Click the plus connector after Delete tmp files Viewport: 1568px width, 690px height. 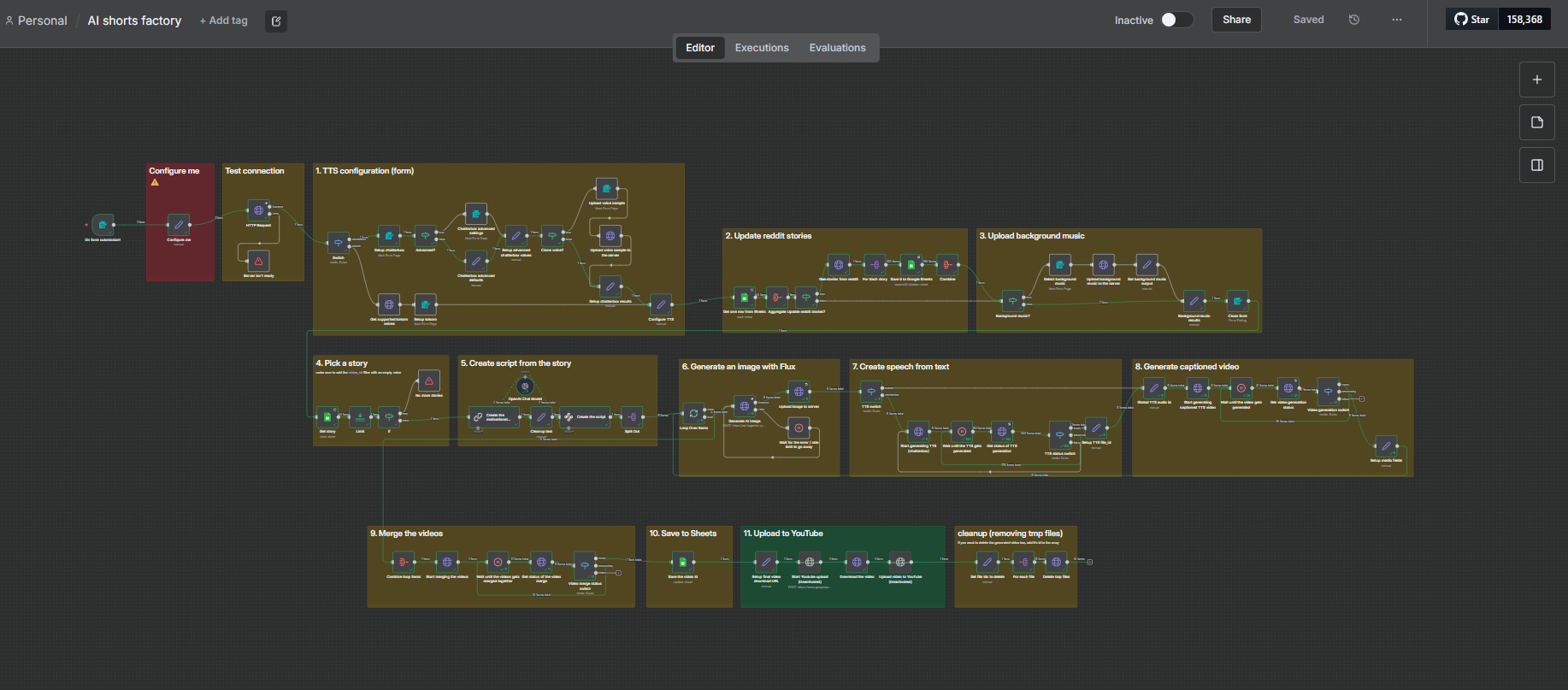pos(1089,562)
